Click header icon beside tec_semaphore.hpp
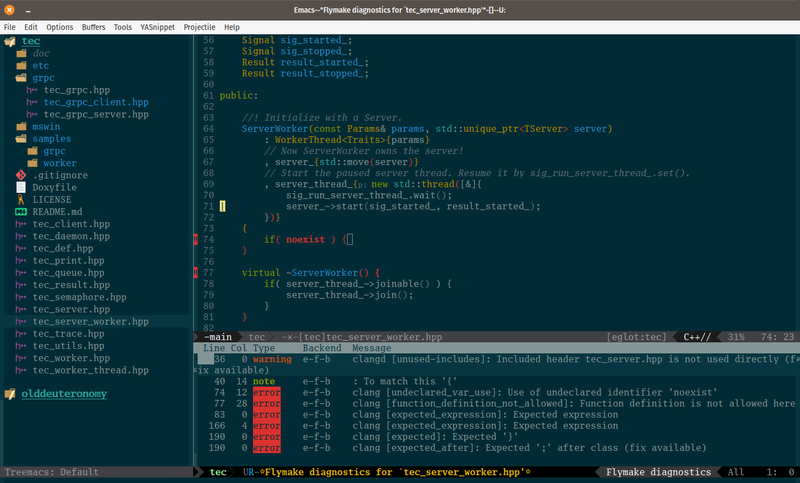This screenshot has height=483, width=800. [21, 297]
